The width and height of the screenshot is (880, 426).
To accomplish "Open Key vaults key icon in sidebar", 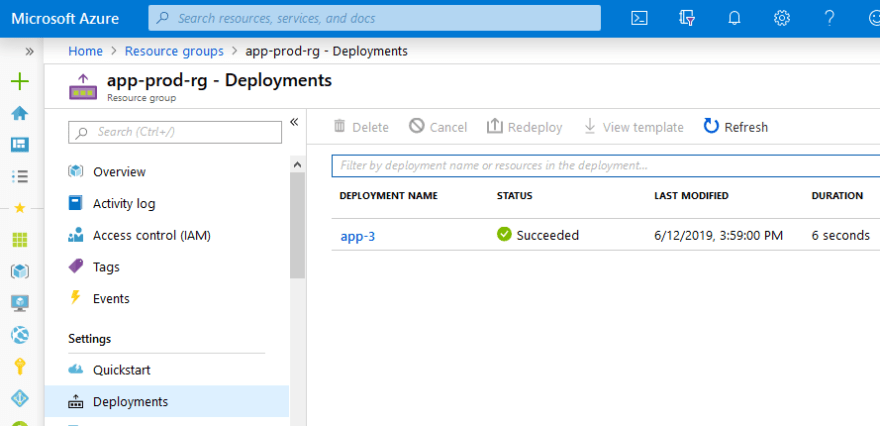I will click(x=20, y=367).
